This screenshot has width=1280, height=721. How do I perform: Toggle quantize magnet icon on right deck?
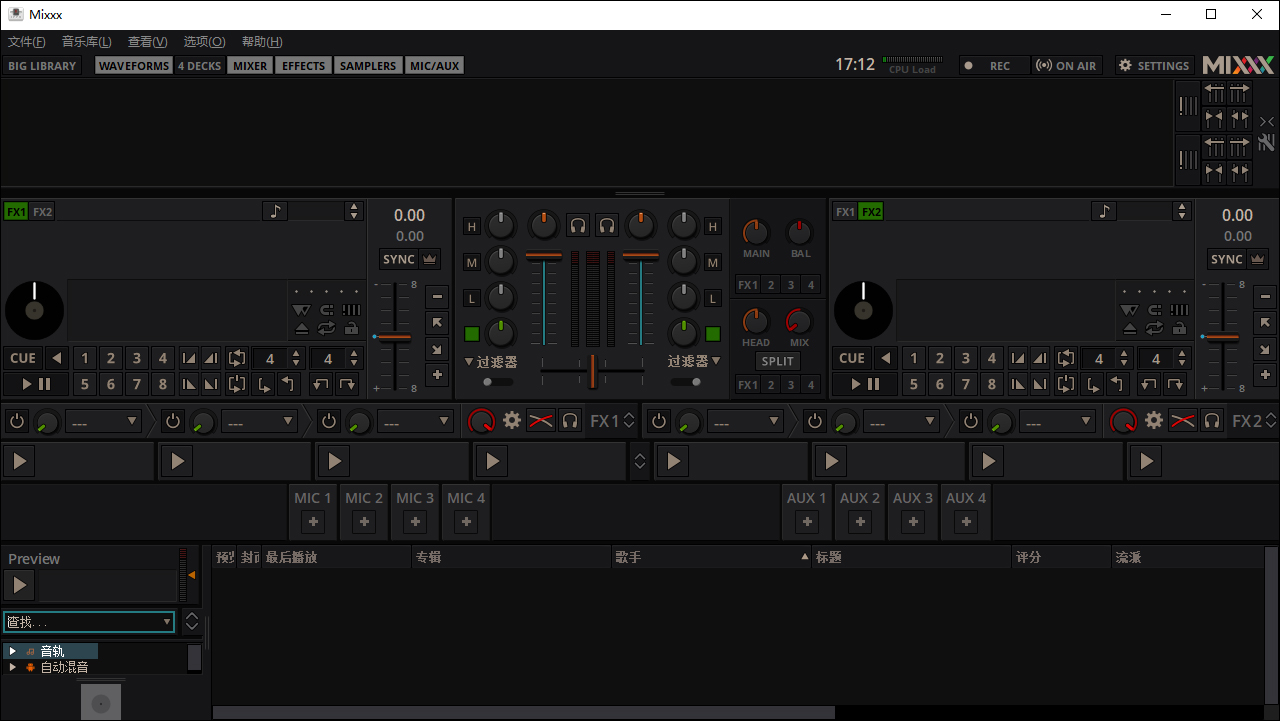1155,310
